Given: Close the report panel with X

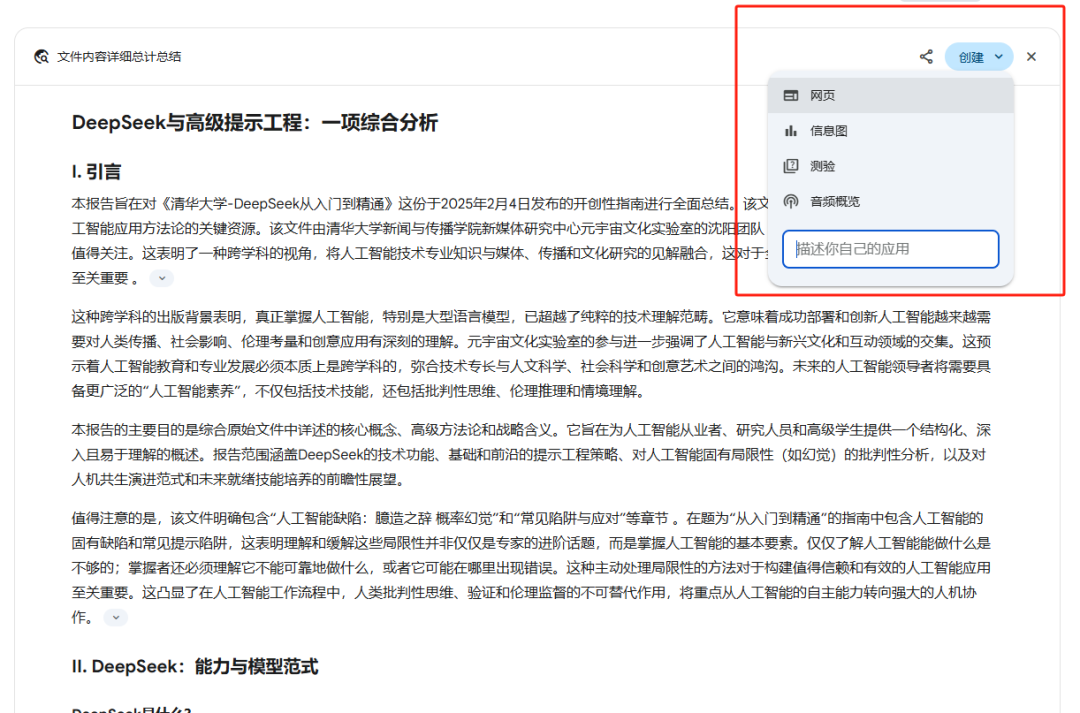Looking at the screenshot, I should (x=1031, y=56).
